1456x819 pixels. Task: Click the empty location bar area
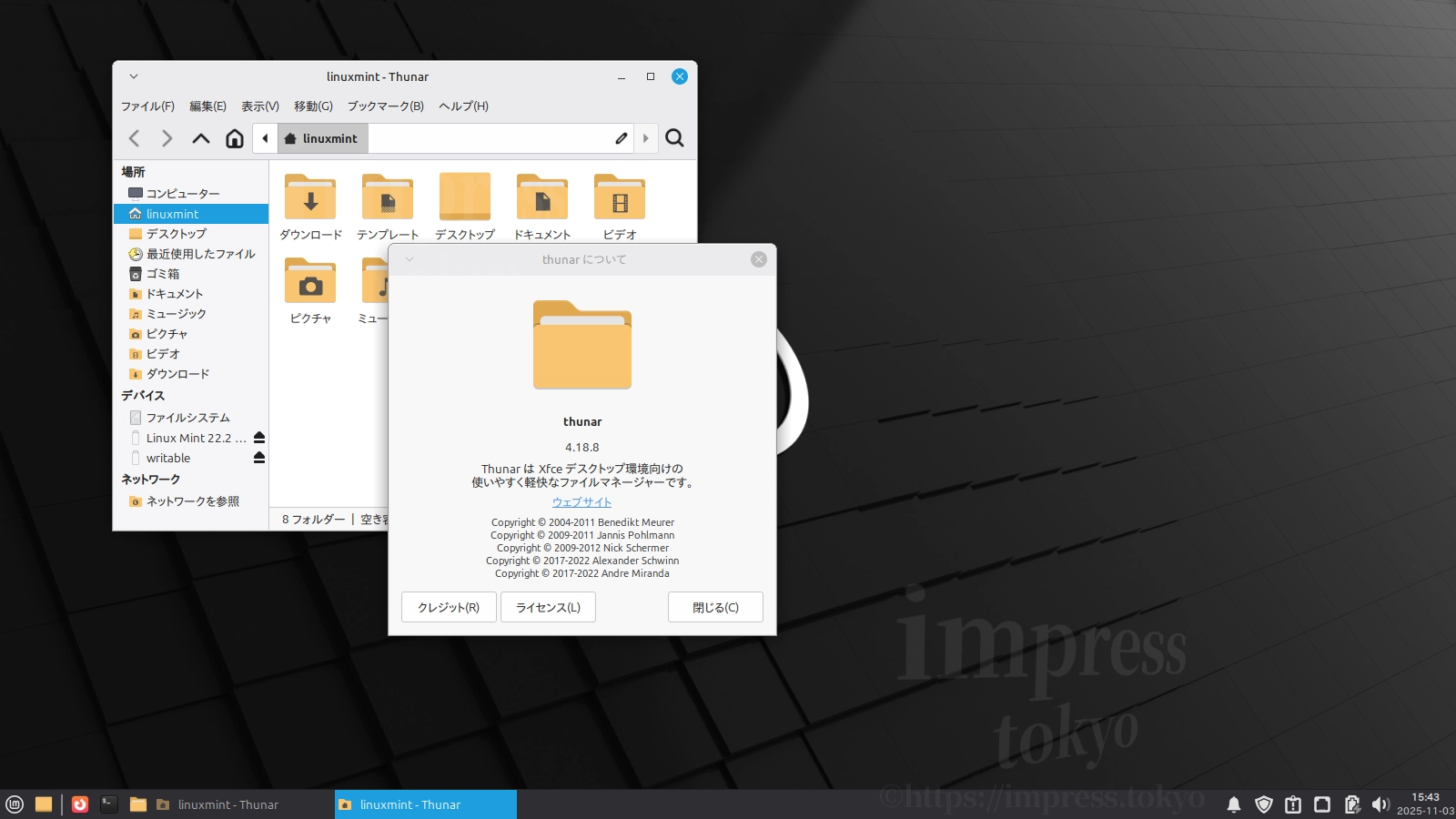(488, 138)
